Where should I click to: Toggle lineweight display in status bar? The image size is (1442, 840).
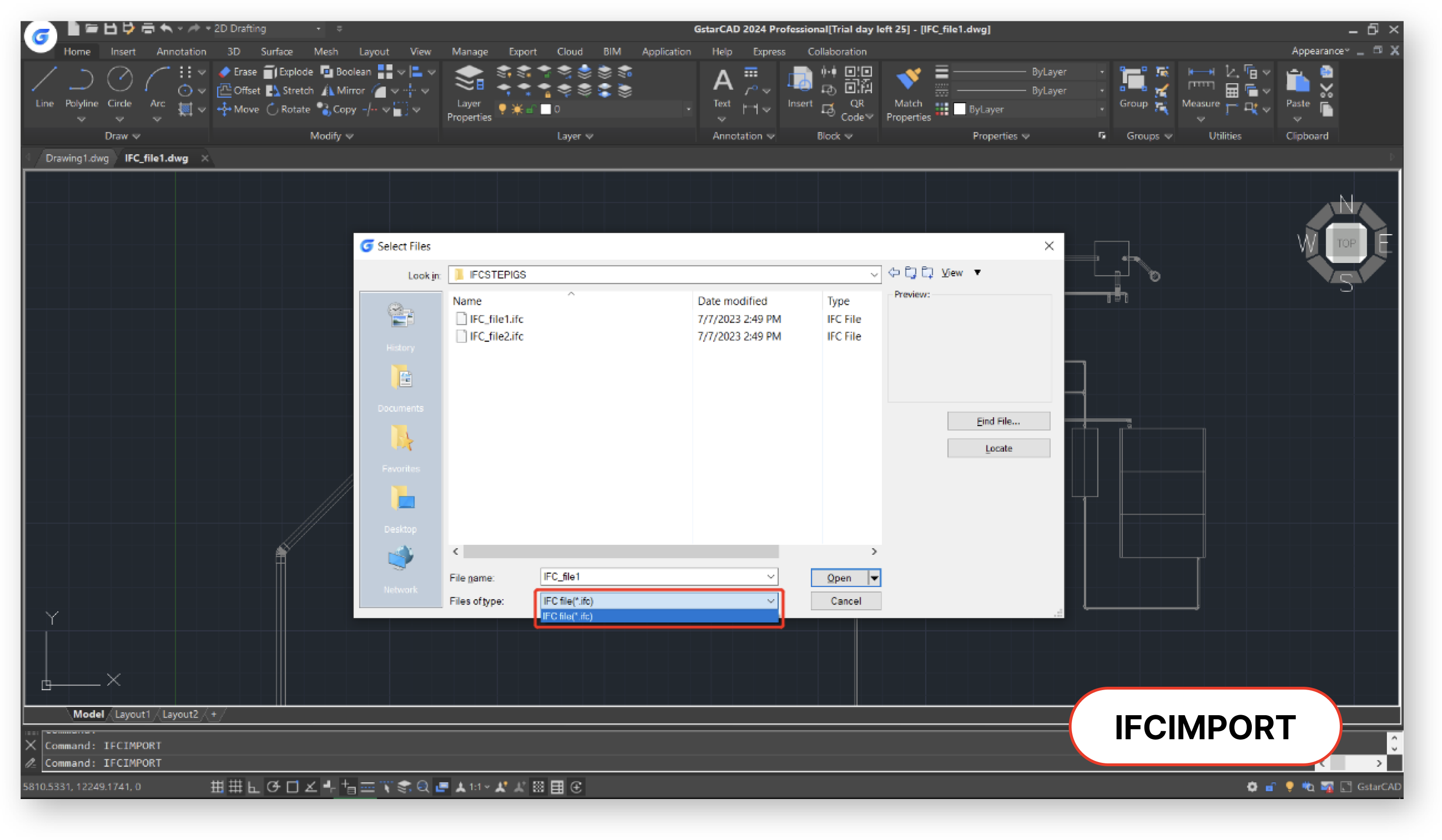tap(368, 787)
